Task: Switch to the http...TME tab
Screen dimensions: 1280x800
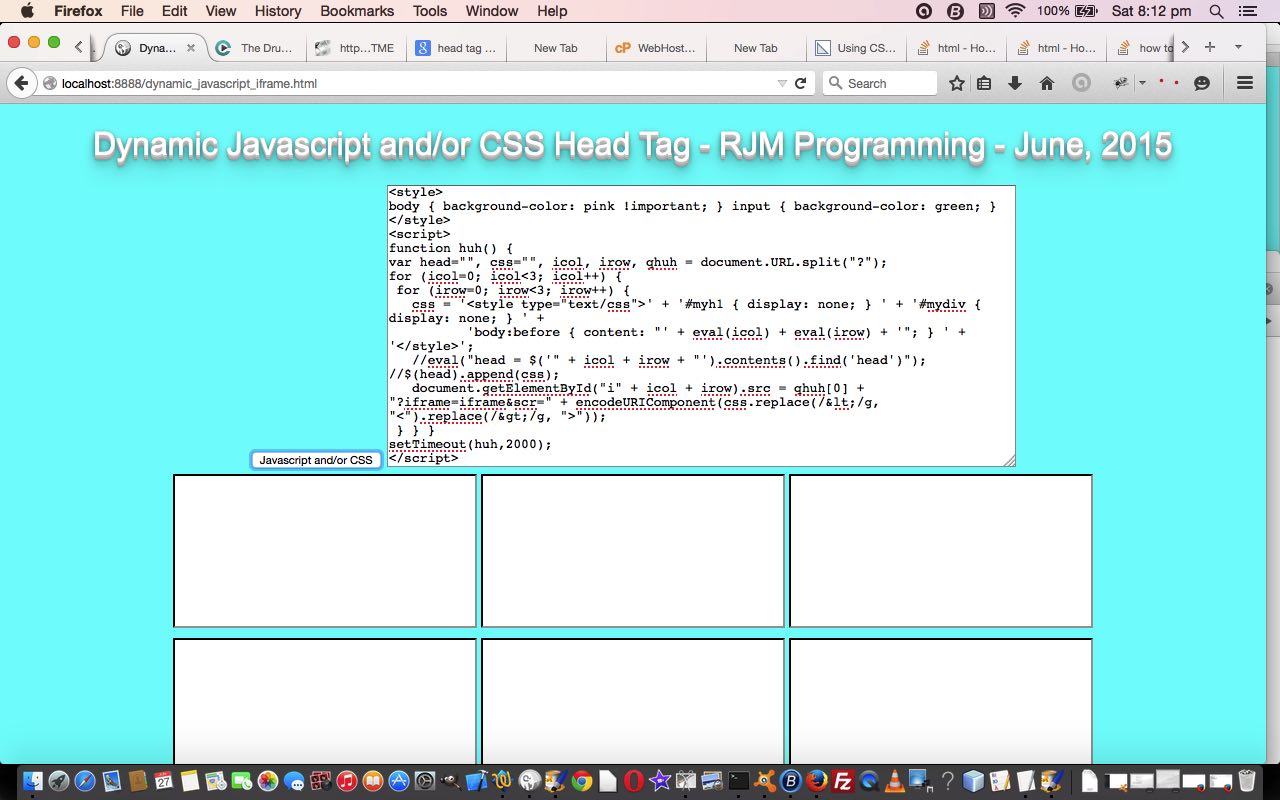Action: (x=356, y=47)
